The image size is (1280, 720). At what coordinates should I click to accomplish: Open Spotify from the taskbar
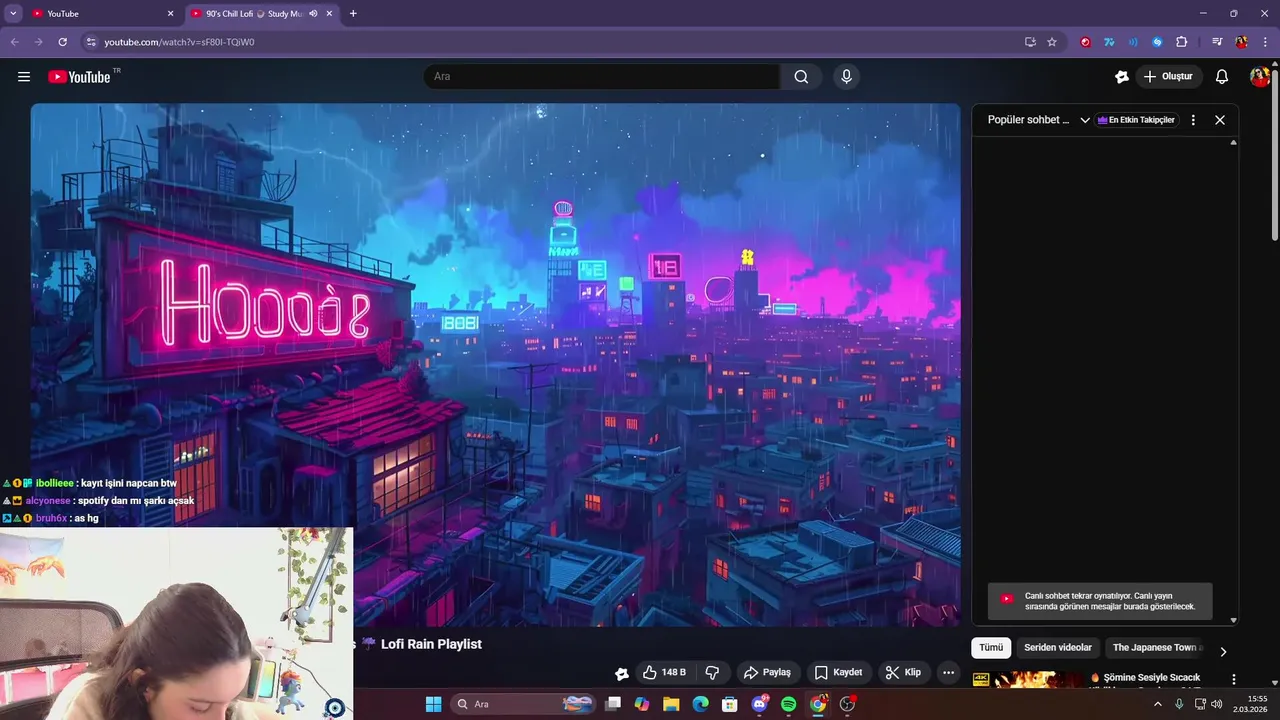pos(788,704)
